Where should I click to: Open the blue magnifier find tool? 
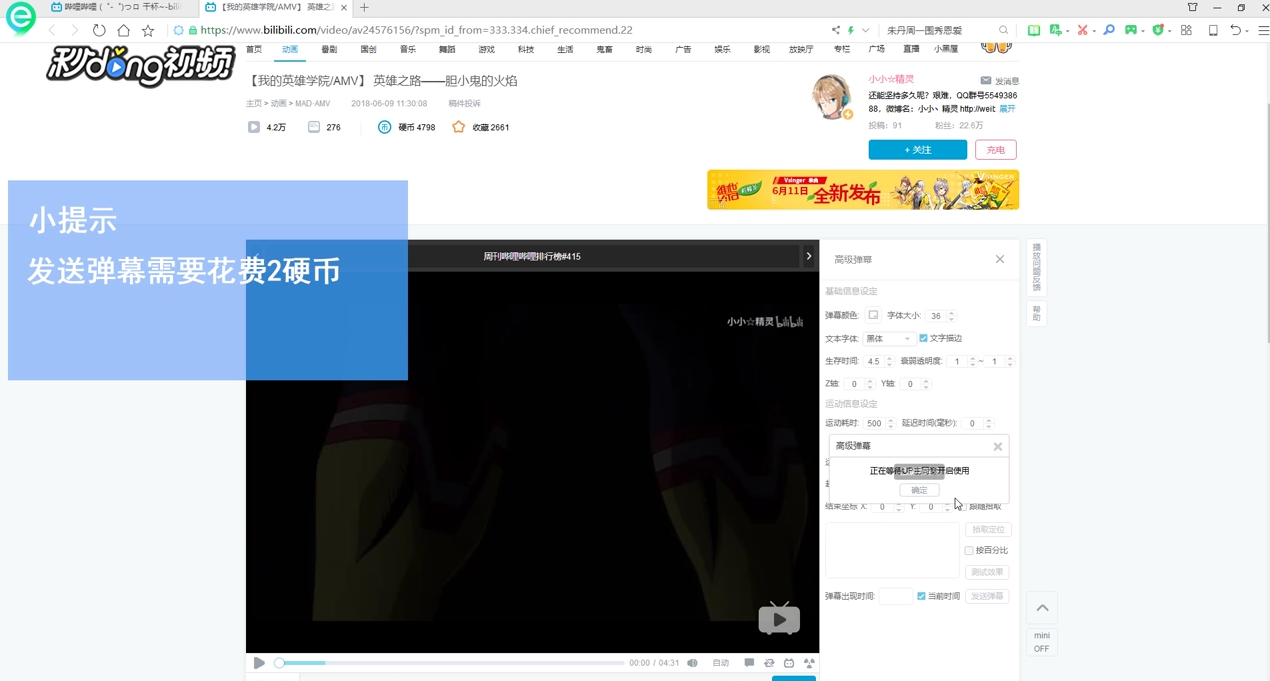click(x=1109, y=31)
